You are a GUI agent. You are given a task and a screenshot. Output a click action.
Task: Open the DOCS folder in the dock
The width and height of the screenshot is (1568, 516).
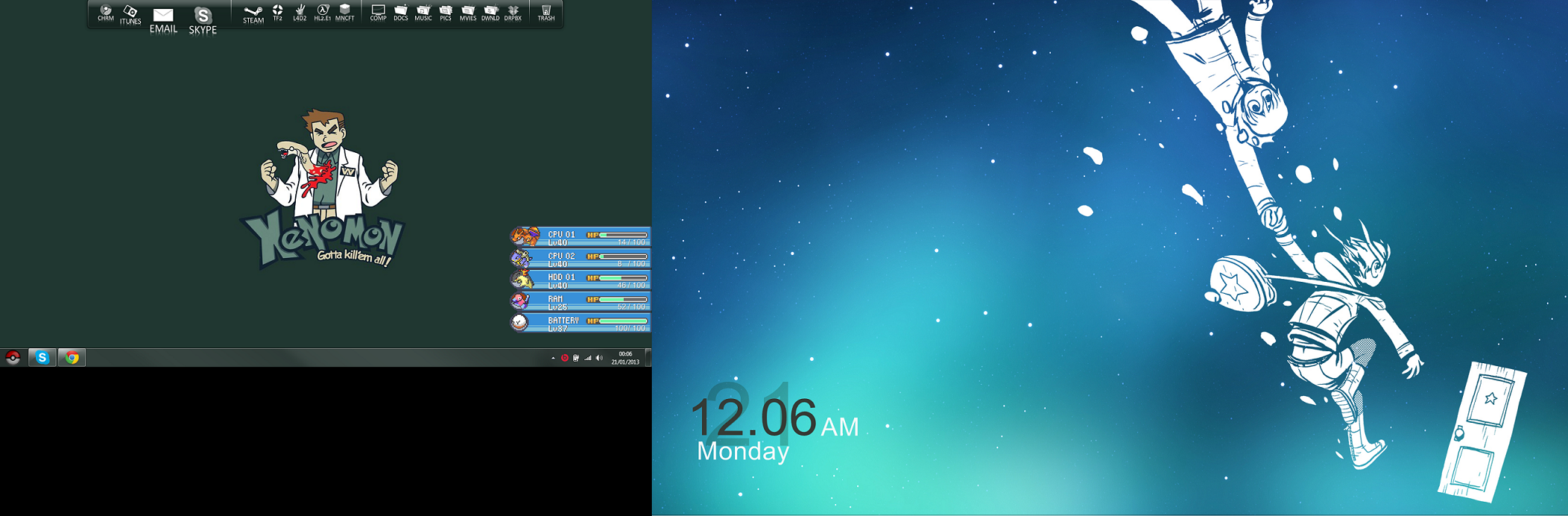401,13
